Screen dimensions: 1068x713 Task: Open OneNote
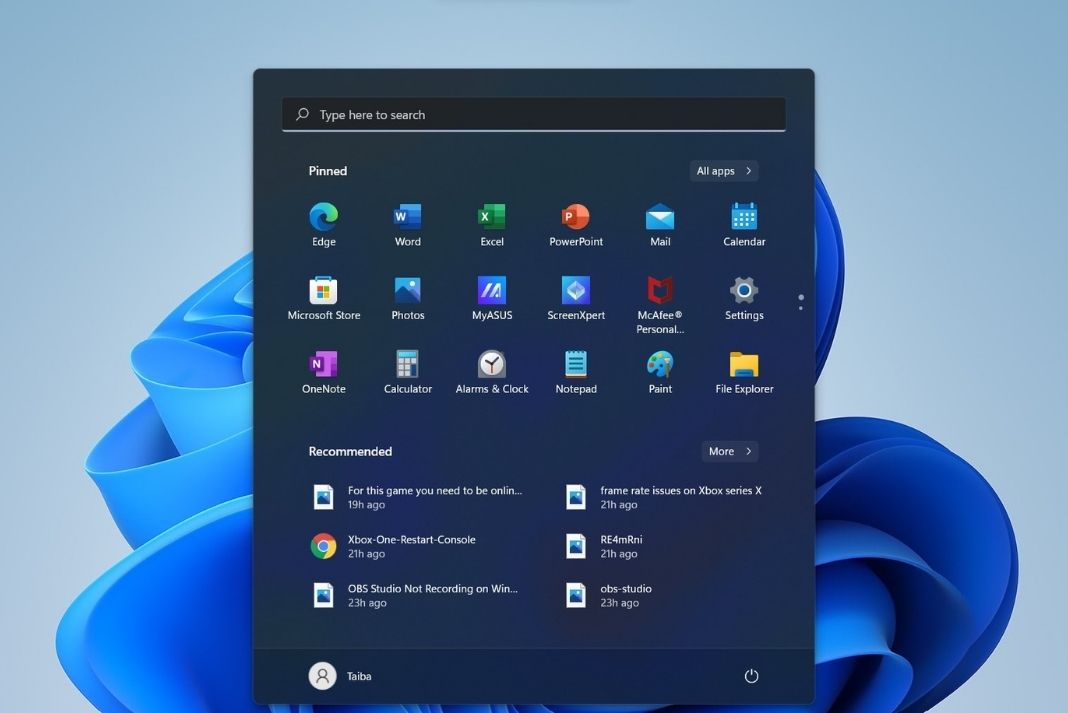click(323, 371)
